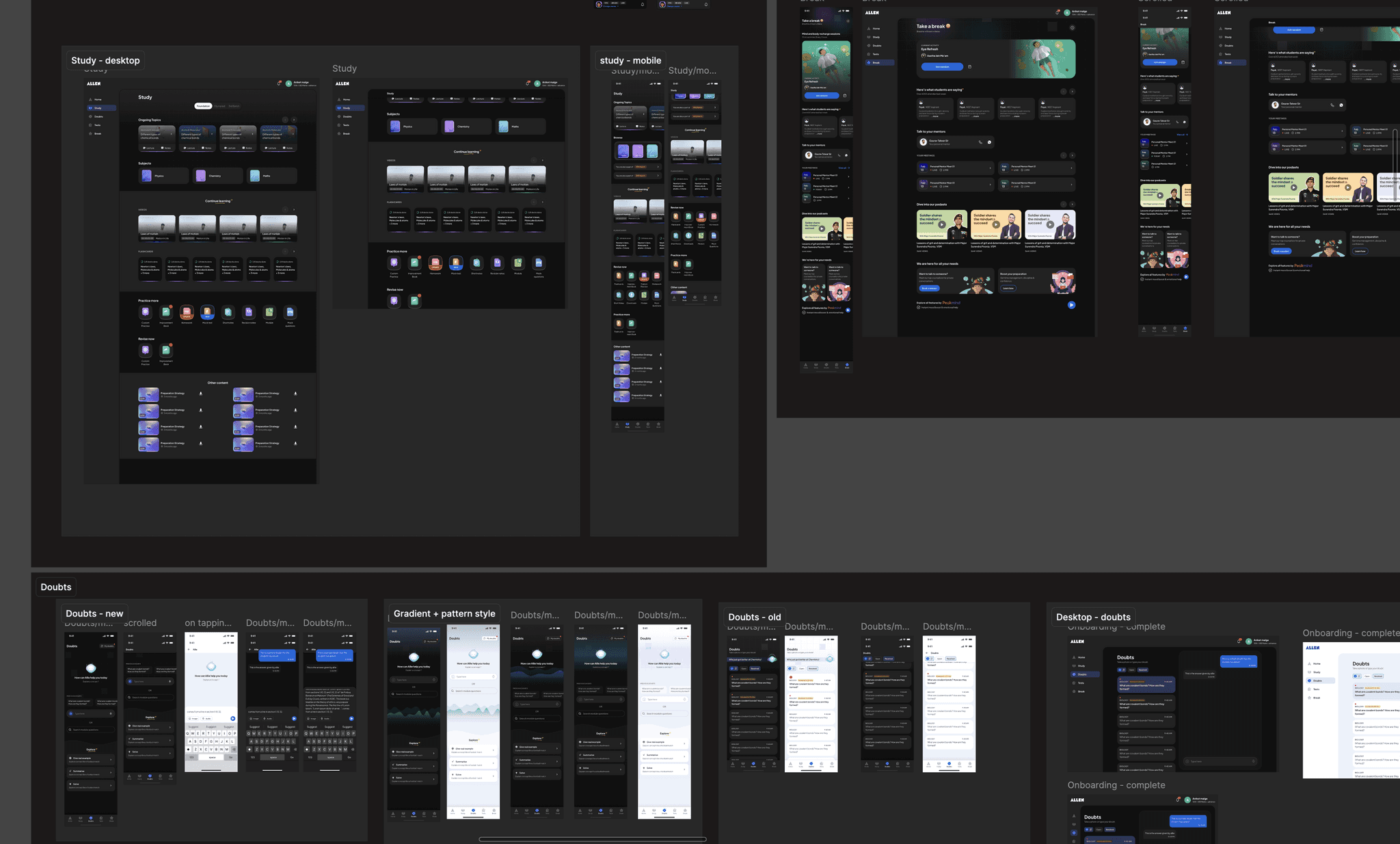The width and height of the screenshot is (1400, 844).
Task: Play first green podcast card in Break desktop
Action: tap(941, 224)
